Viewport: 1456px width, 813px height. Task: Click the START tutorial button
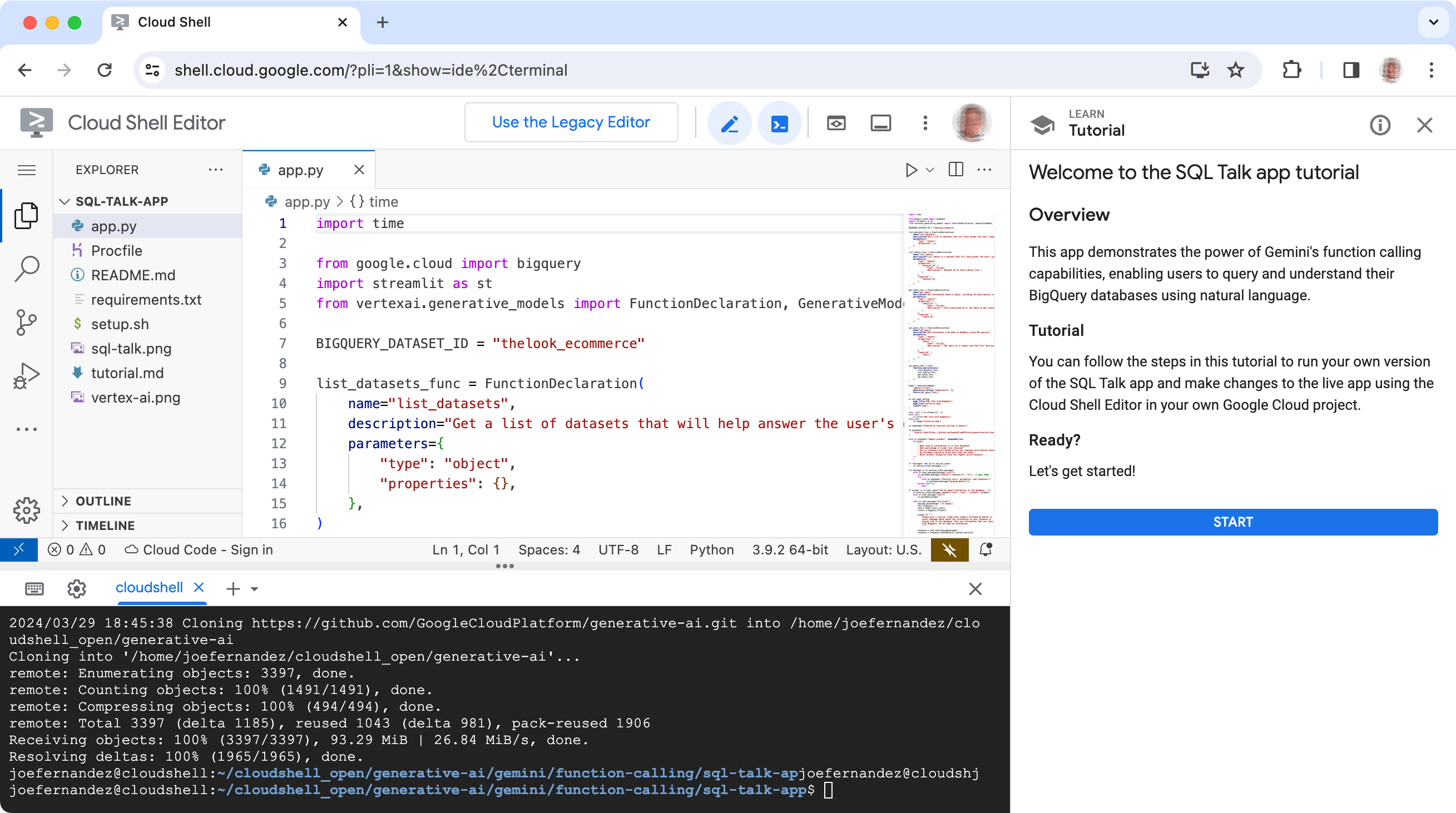[x=1232, y=522]
